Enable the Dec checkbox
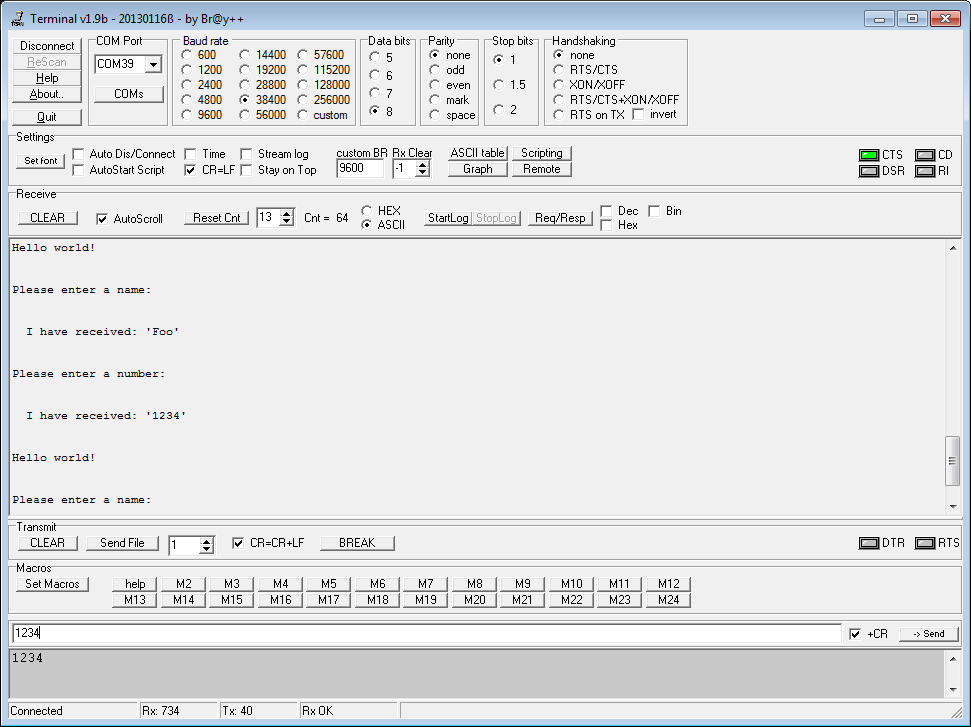 point(607,211)
